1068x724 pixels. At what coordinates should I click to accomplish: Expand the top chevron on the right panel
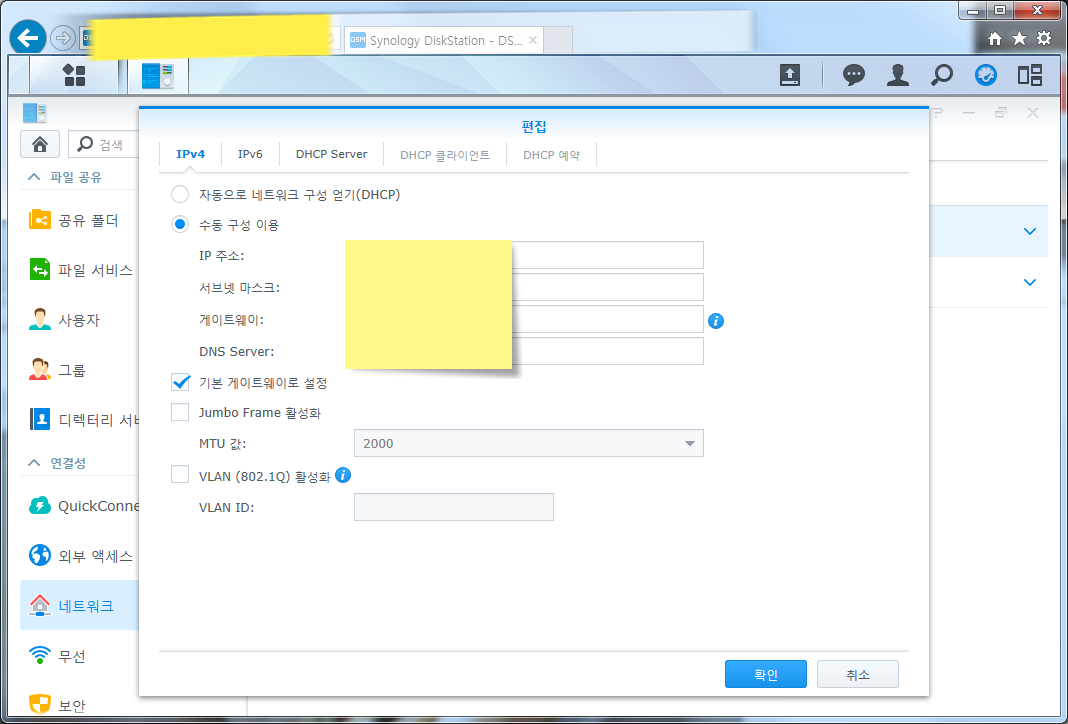1029,231
